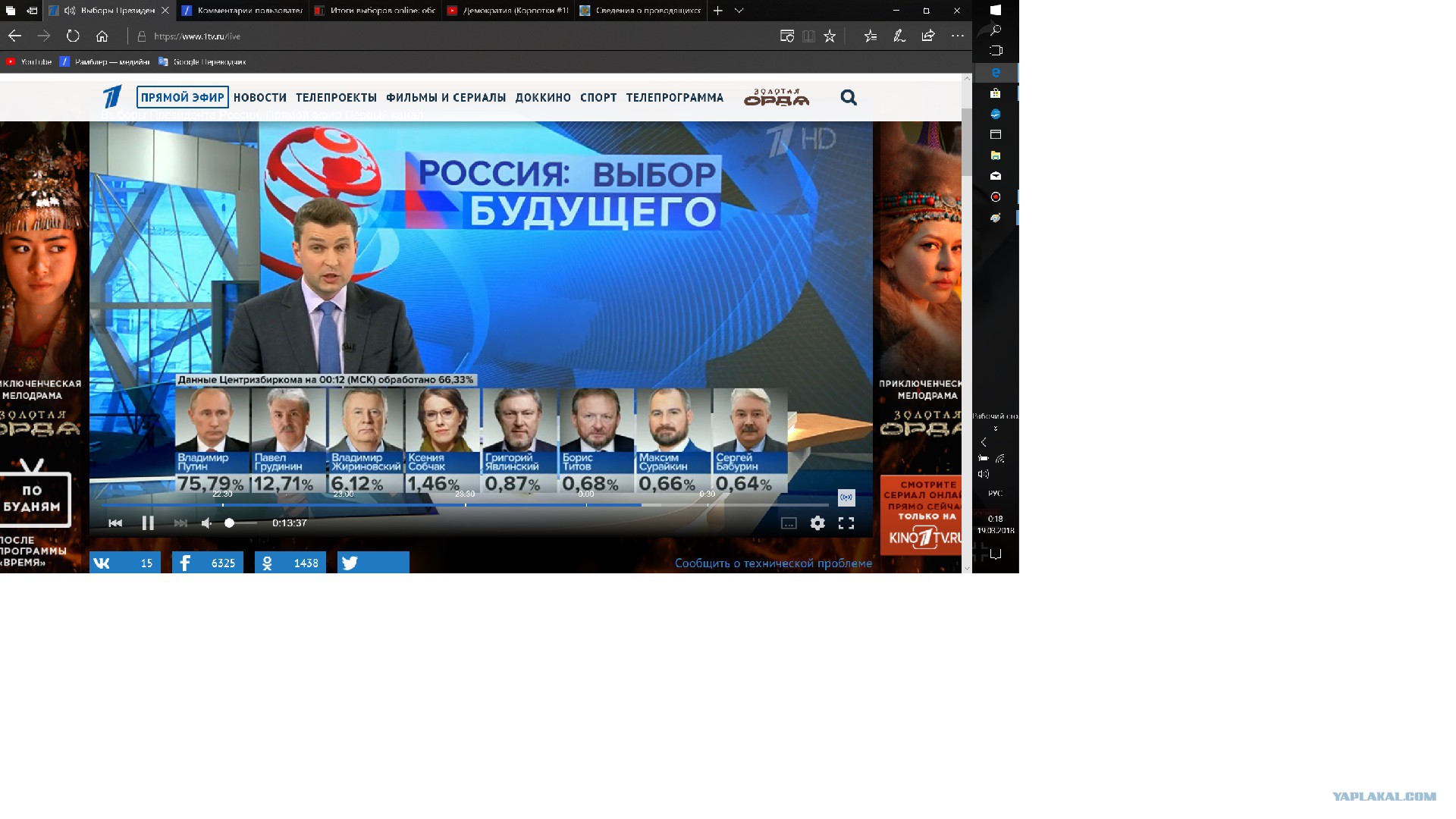This screenshot has height=819, width=1456.
Task: Switch to the Итоги выборов online tab
Action: coord(375,11)
